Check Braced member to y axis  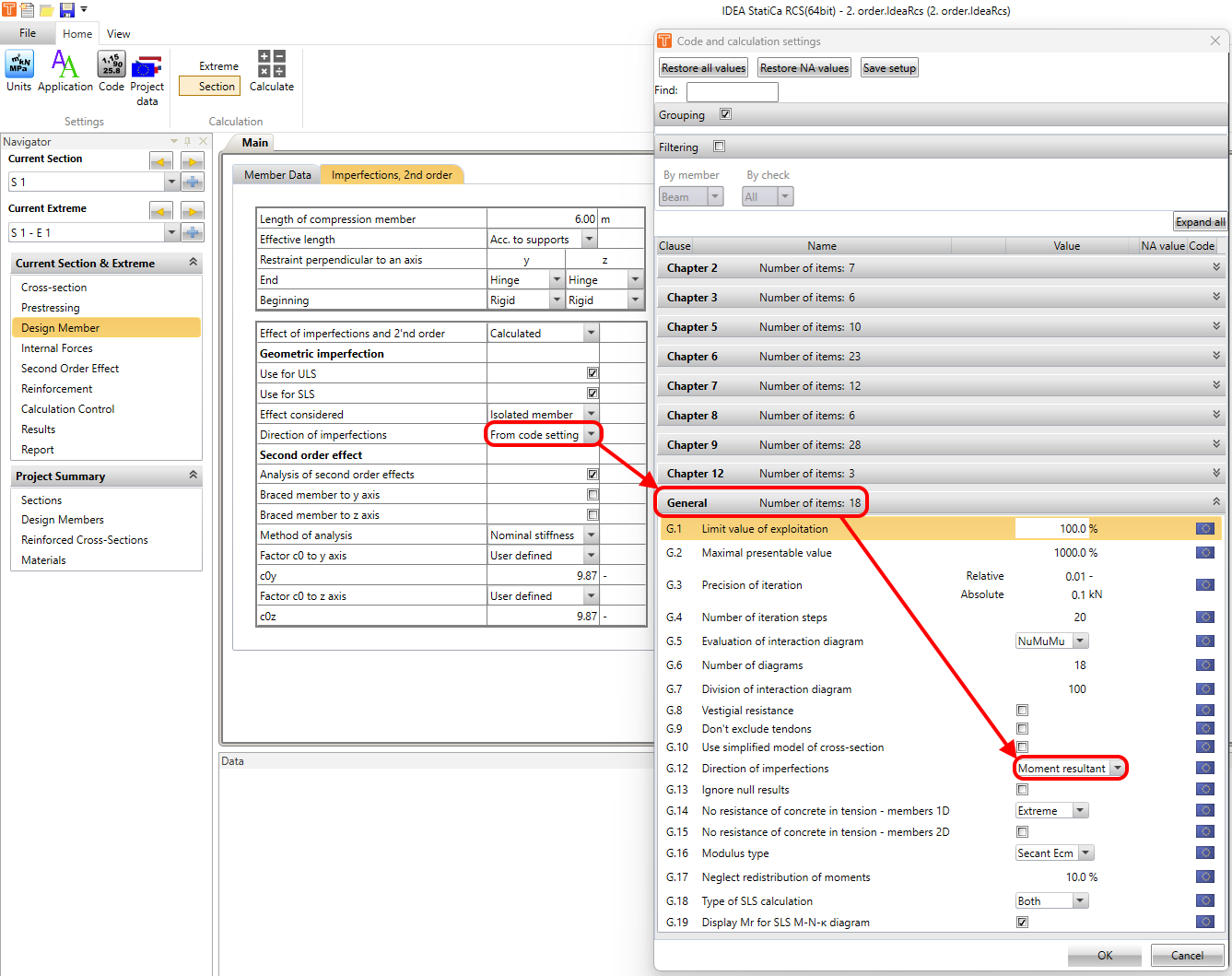tap(593, 495)
